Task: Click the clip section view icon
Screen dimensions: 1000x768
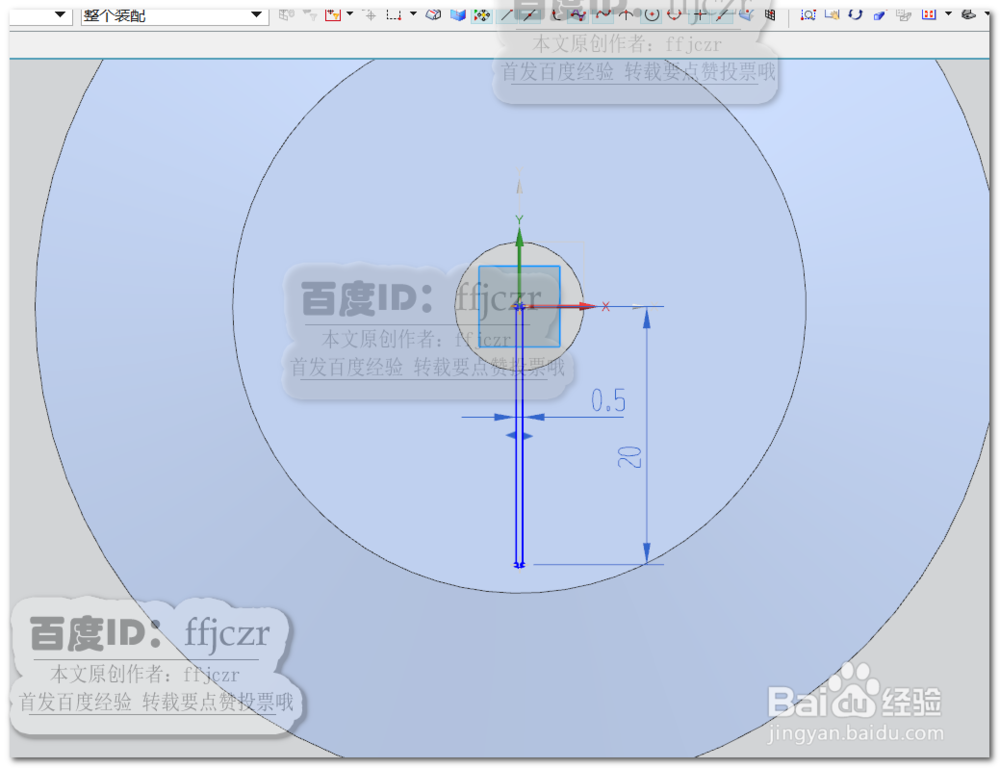Action: coord(929,14)
